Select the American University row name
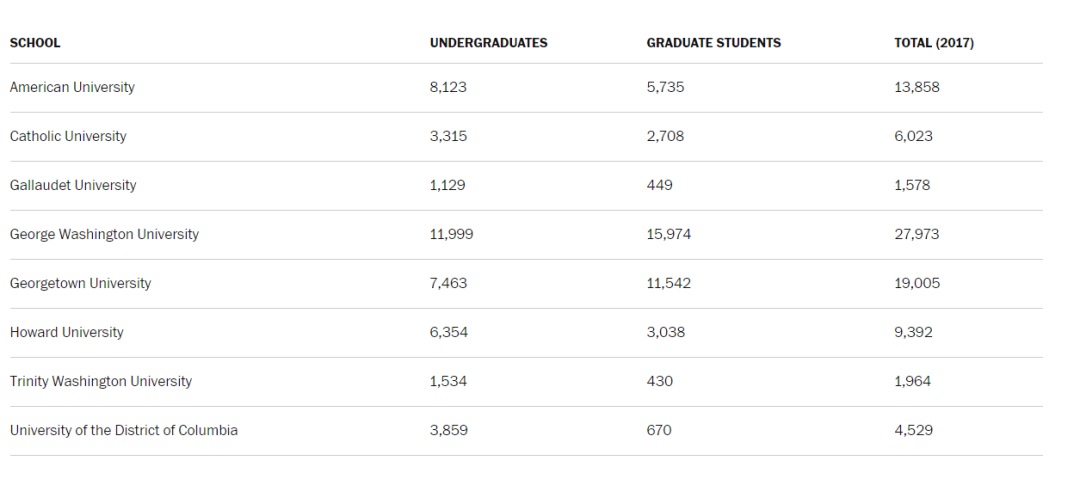This screenshot has height=479, width=1080. pos(72,87)
